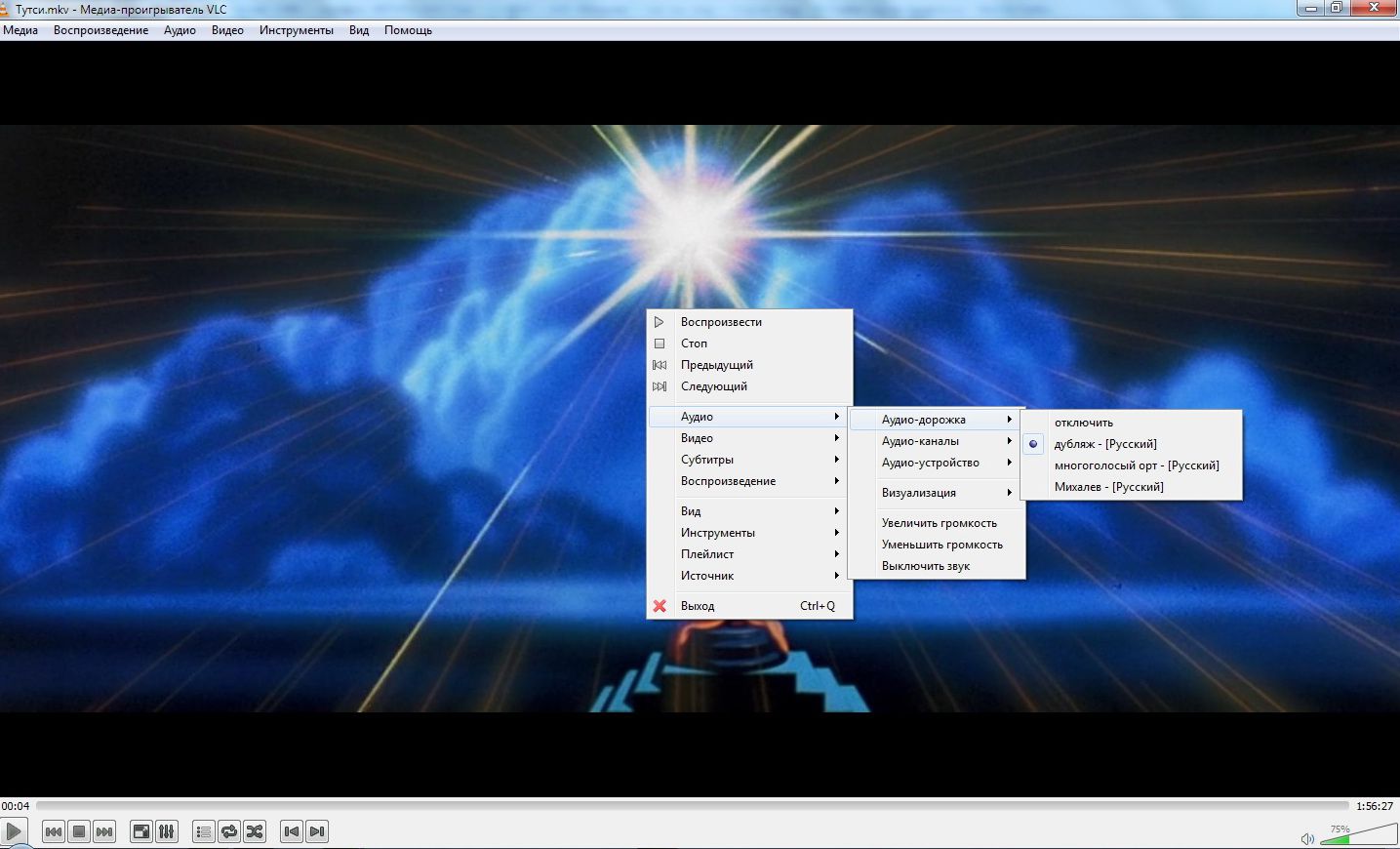Switch audio track to 'Михалев - [Русский]'

[x=1108, y=487]
